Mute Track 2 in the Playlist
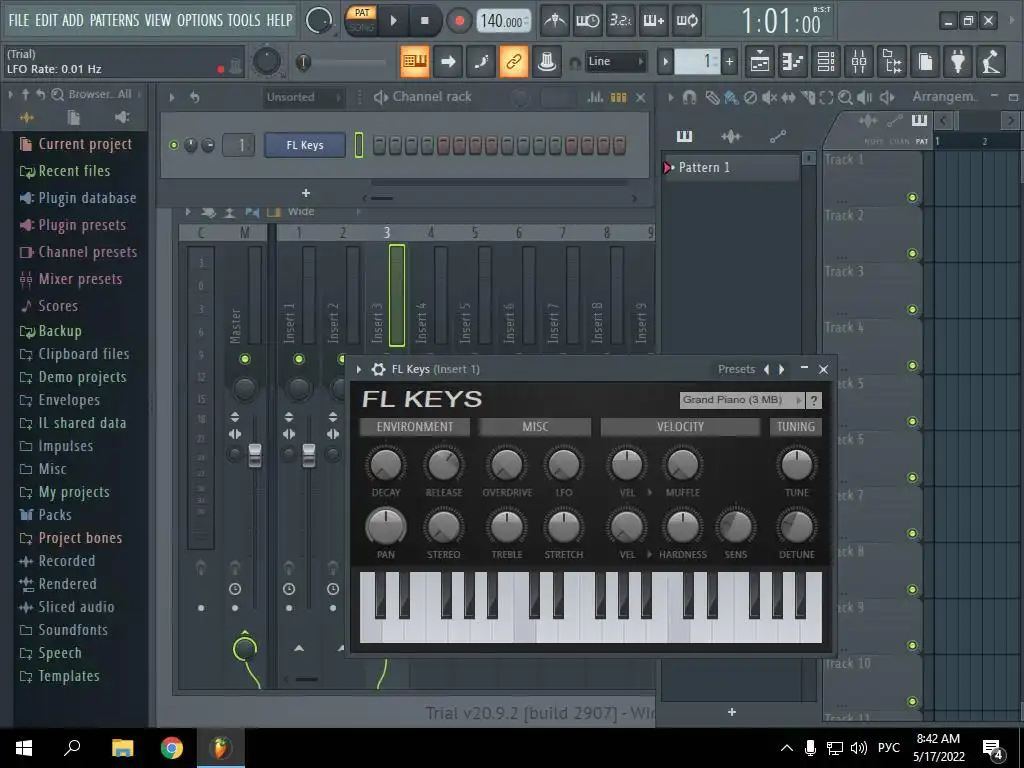 click(912, 253)
